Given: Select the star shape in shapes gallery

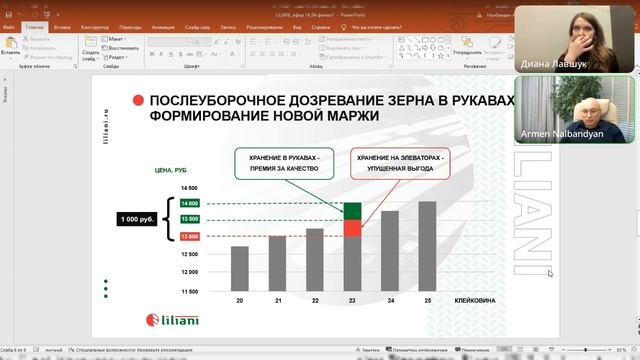Looking at the screenshot, I should (x=441, y=56).
